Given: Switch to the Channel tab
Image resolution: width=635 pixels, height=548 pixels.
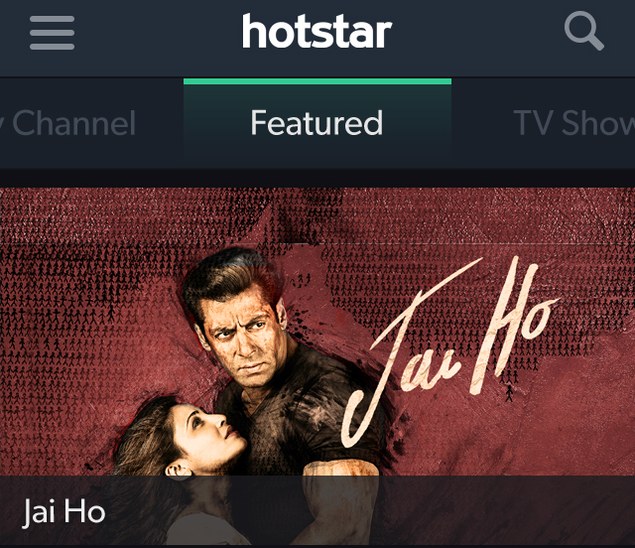Looking at the screenshot, I should tap(69, 123).
